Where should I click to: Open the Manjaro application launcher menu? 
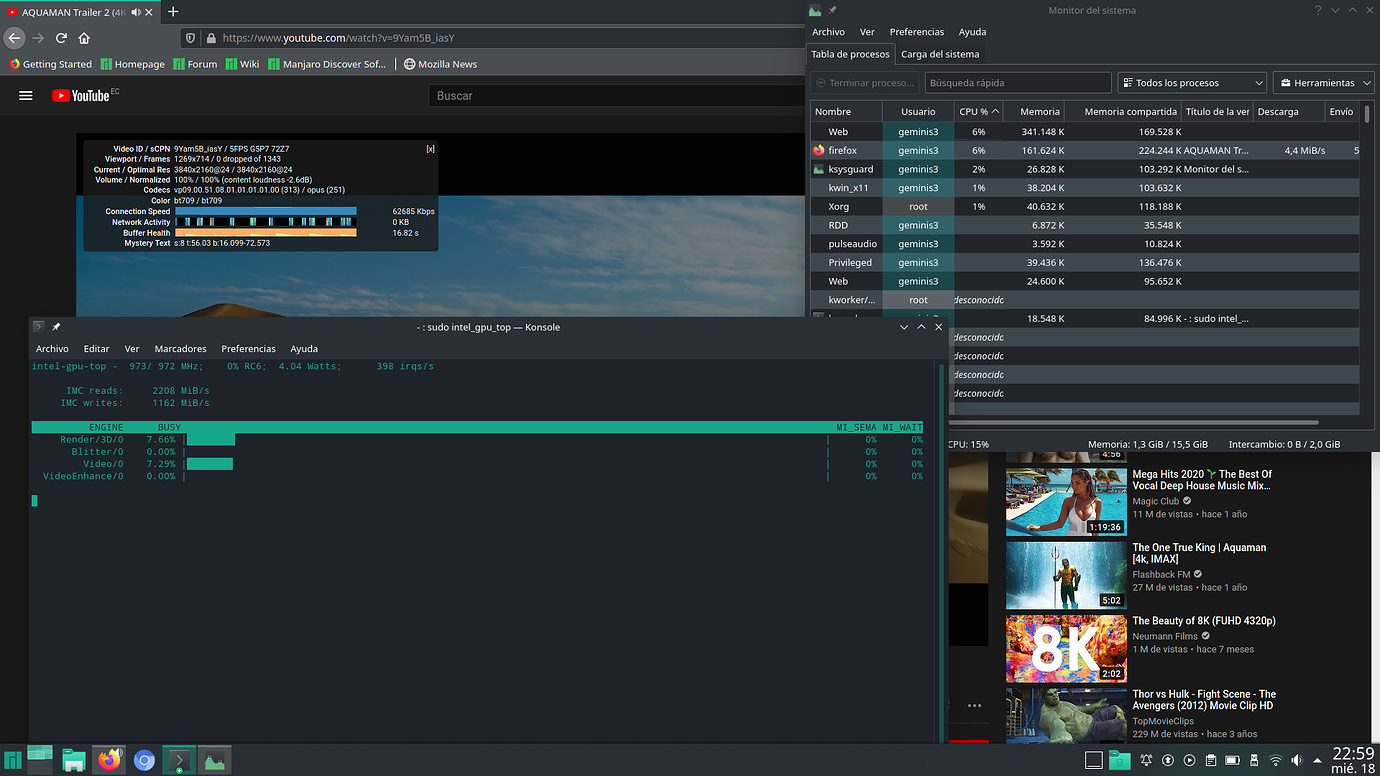click(x=13, y=760)
